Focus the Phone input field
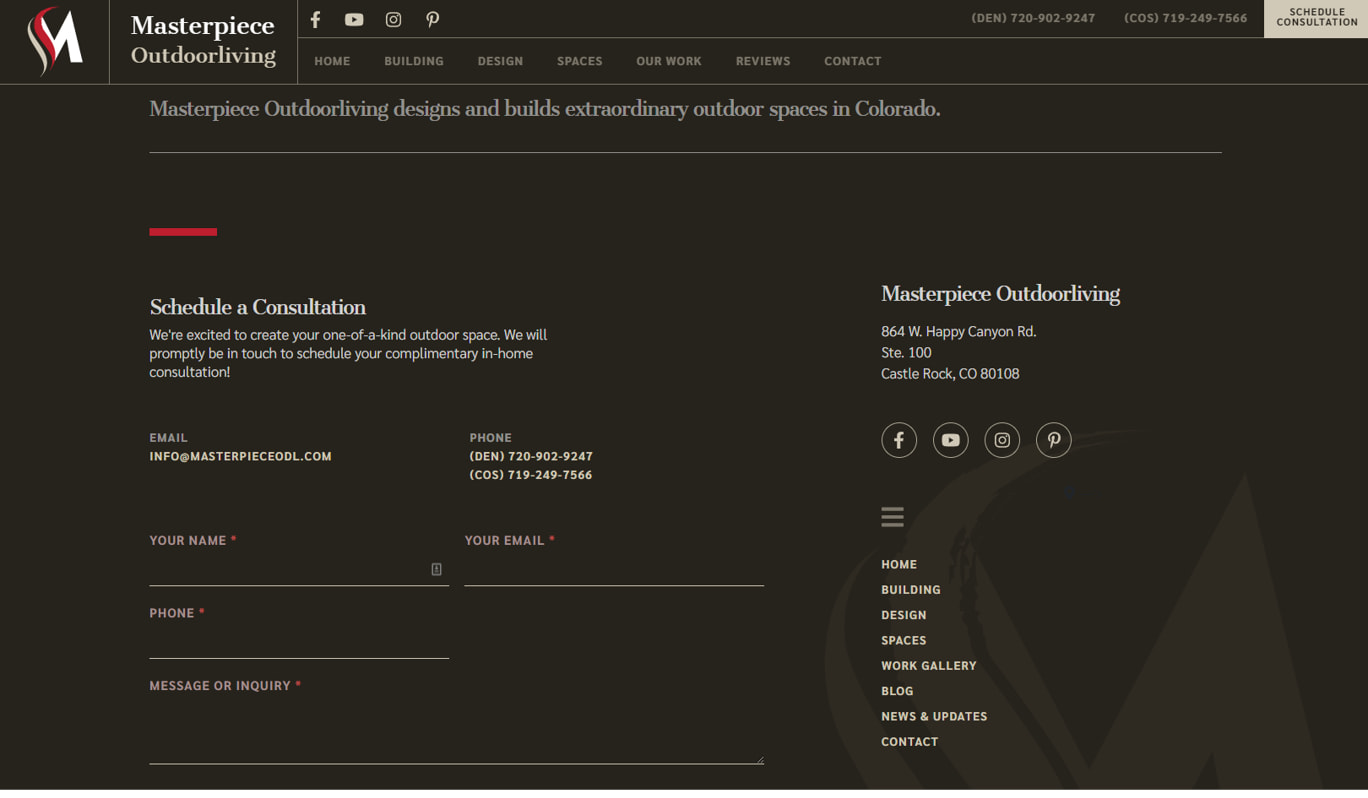The image size is (1368, 798). [x=299, y=642]
